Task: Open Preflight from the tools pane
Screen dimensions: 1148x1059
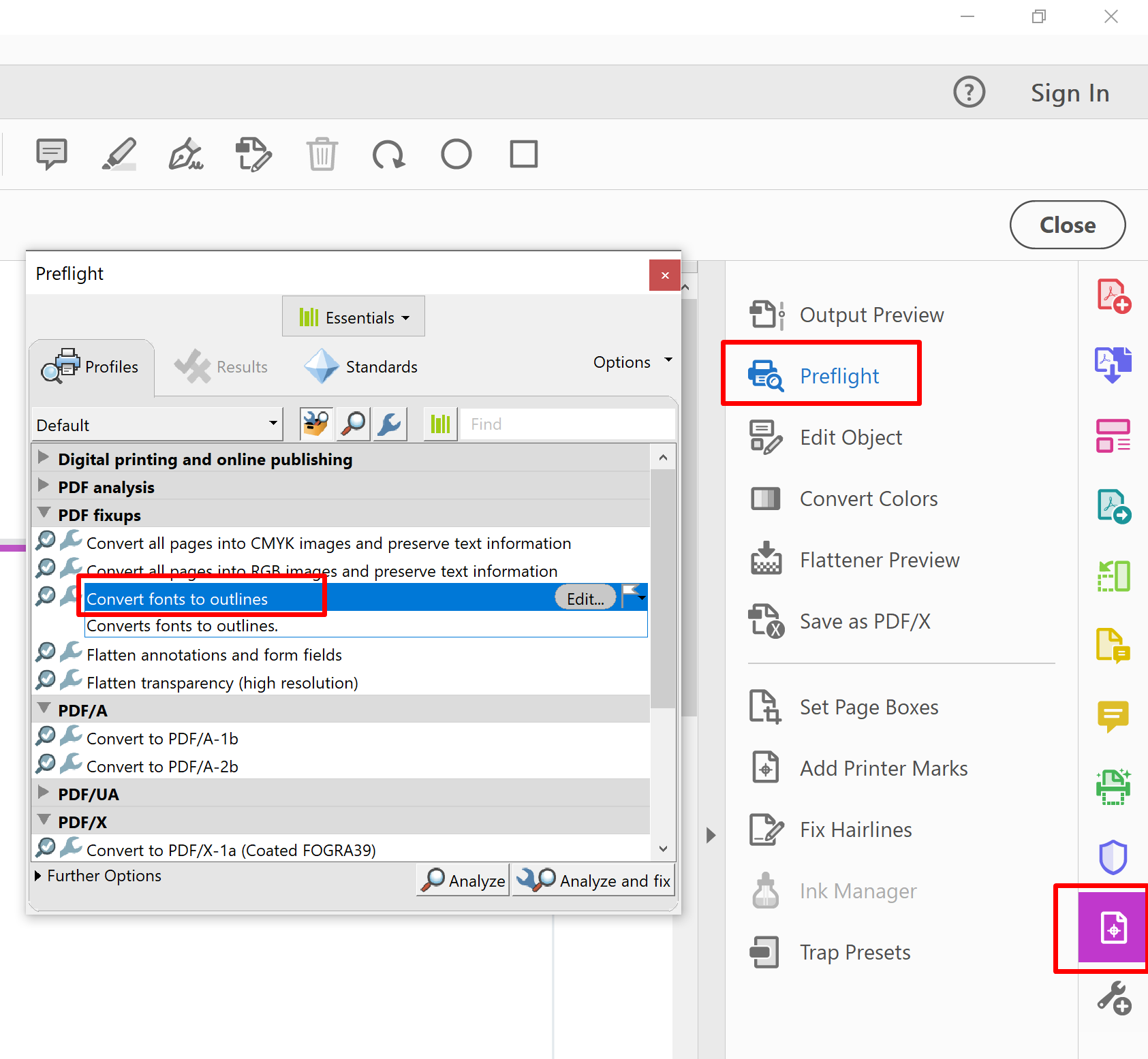Action: (x=814, y=376)
